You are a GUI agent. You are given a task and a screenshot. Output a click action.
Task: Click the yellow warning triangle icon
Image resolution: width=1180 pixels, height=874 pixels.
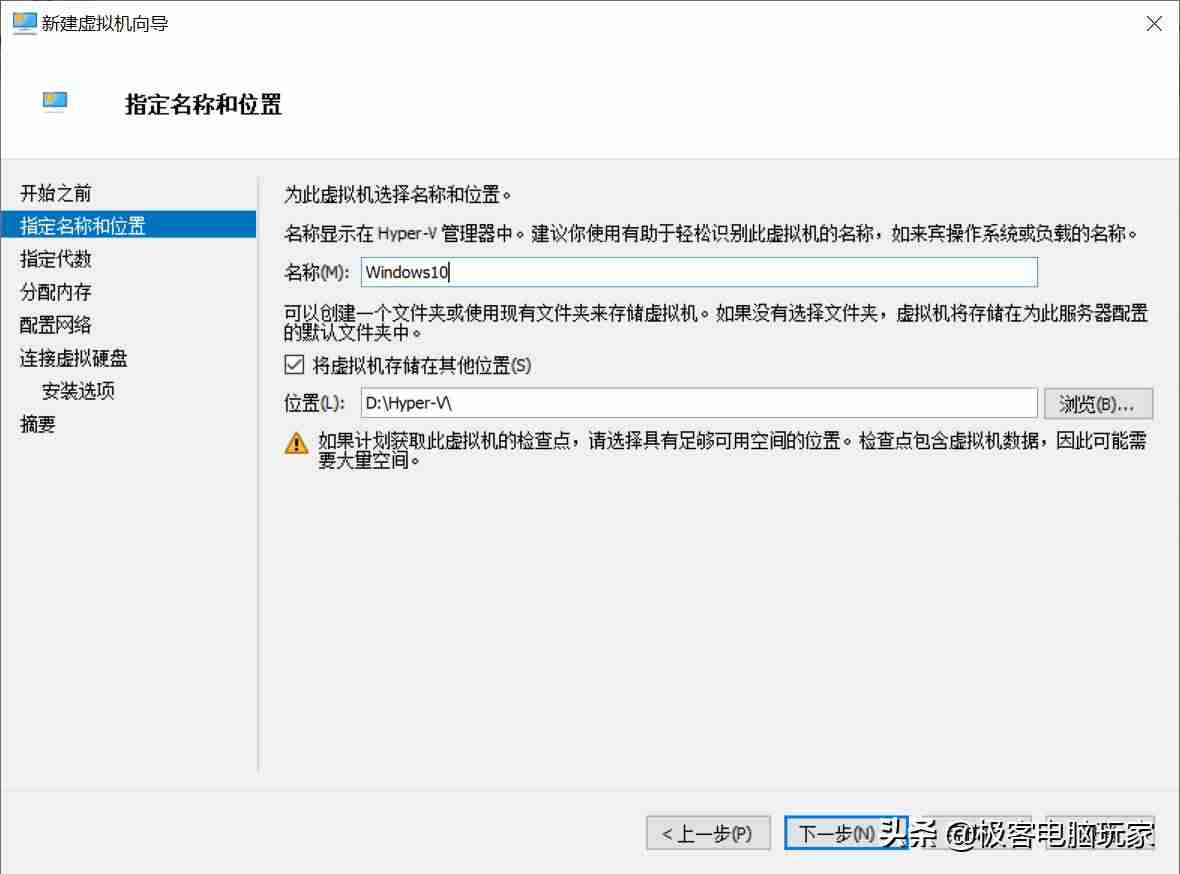[297, 443]
